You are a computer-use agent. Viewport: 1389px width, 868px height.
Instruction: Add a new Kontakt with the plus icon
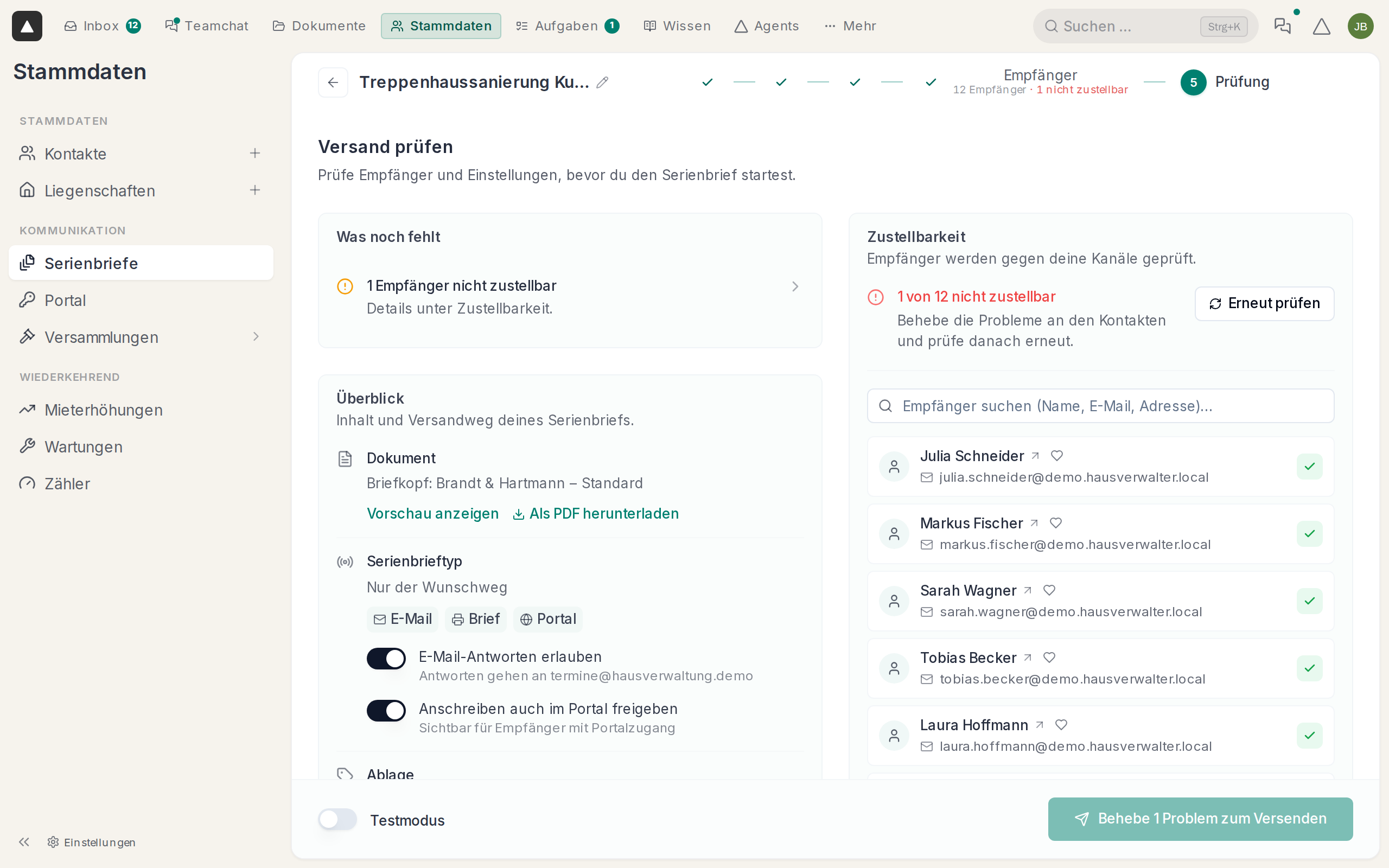click(255, 154)
